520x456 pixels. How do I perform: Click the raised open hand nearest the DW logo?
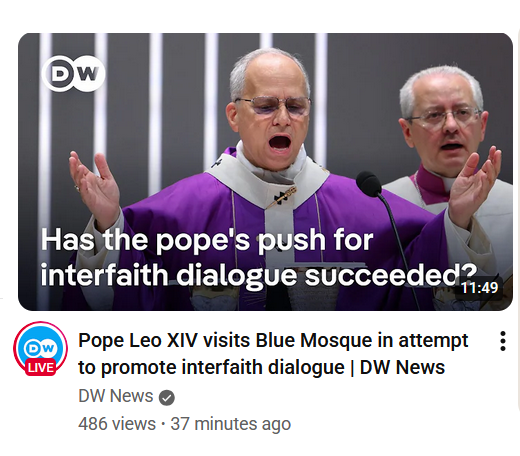95,185
